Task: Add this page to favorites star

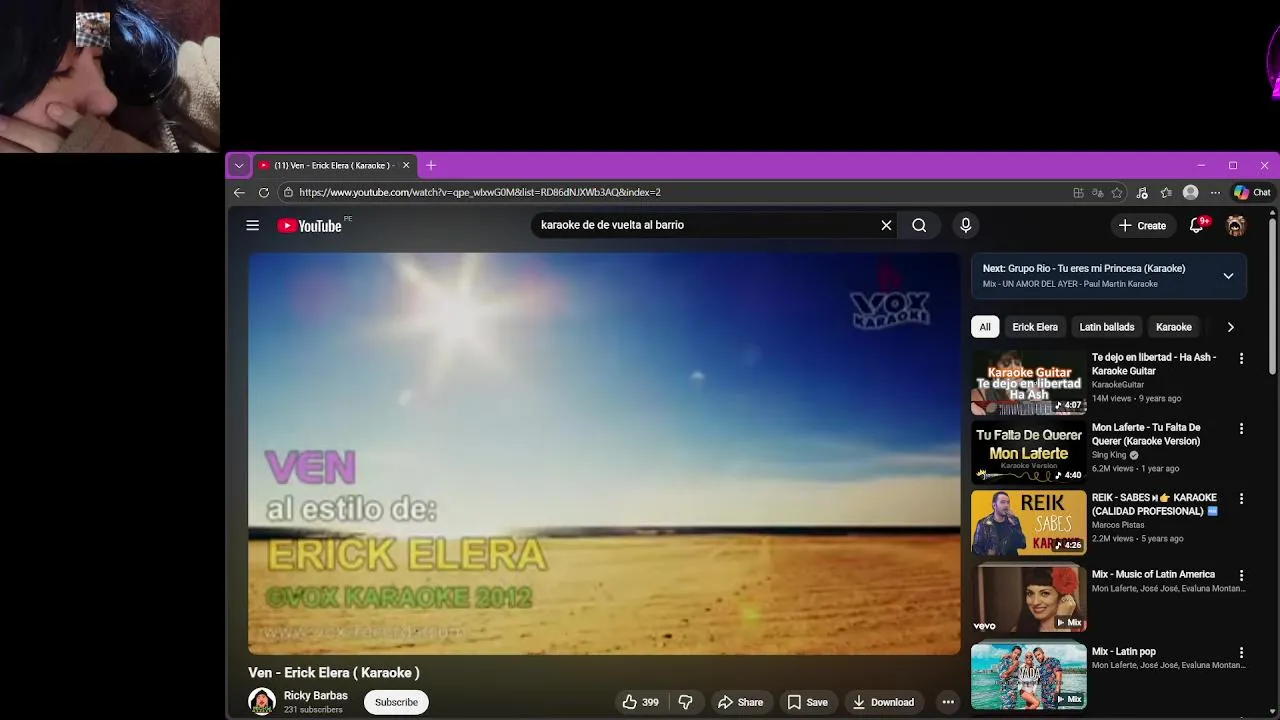Action: tap(1117, 192)
